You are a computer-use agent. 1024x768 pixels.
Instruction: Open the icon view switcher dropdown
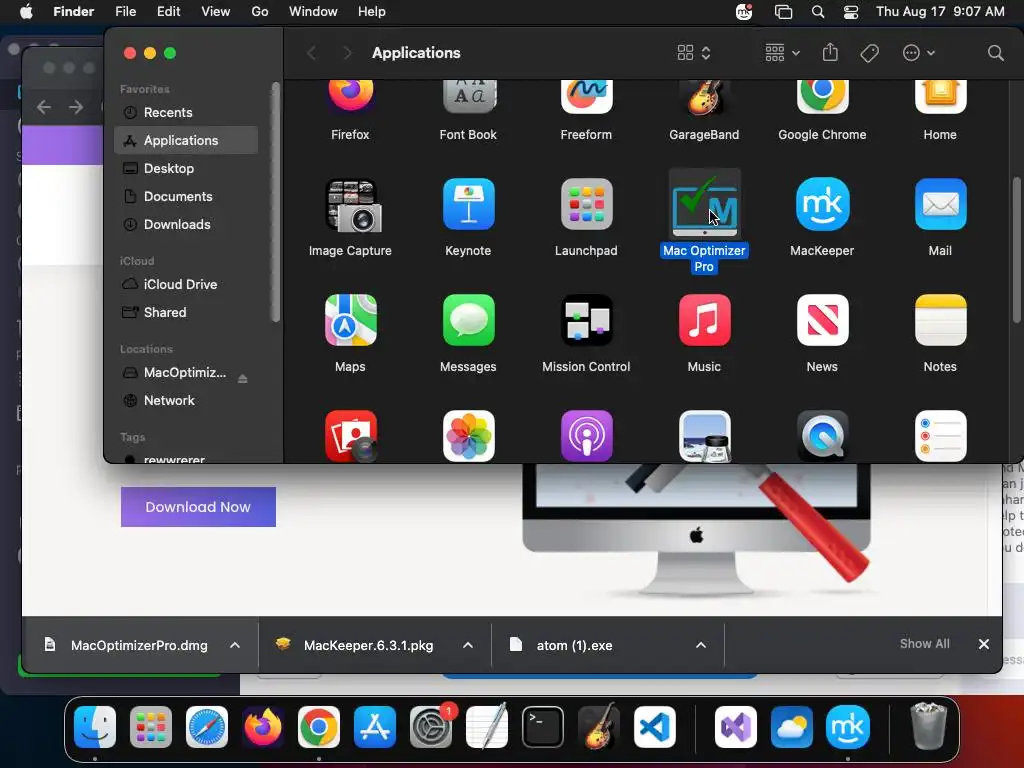694,53
